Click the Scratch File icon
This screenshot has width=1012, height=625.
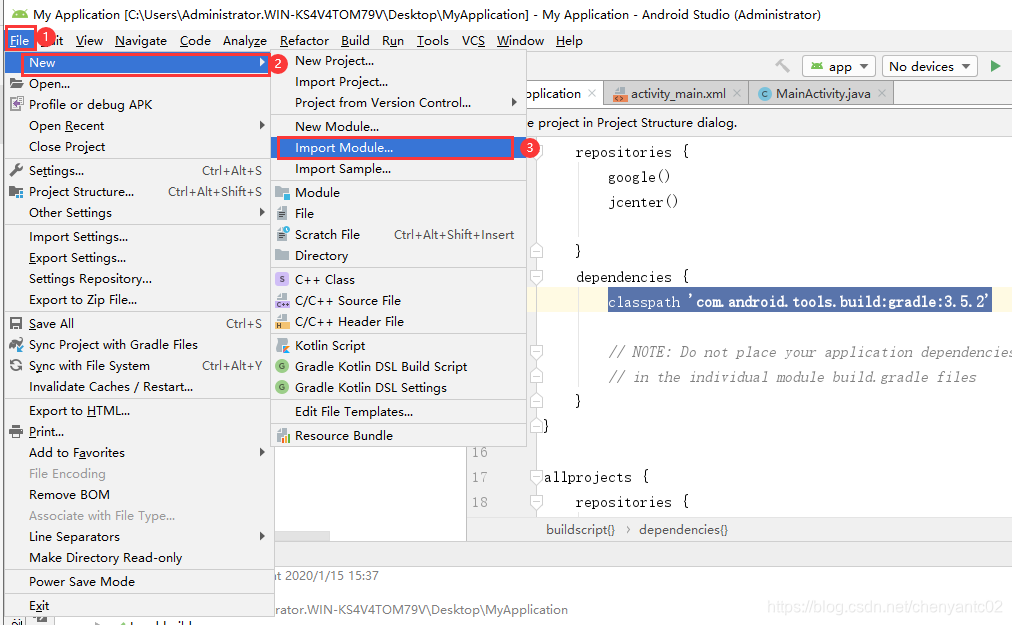(x=282, y=234)
